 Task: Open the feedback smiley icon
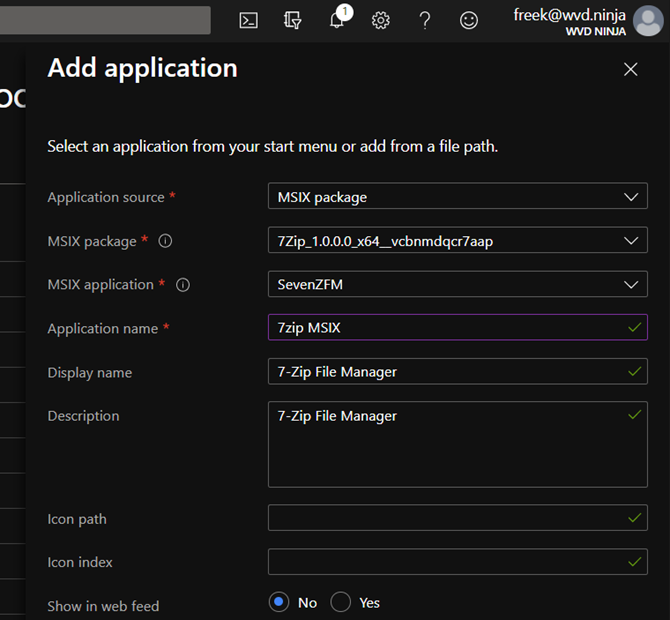(469, 20)
